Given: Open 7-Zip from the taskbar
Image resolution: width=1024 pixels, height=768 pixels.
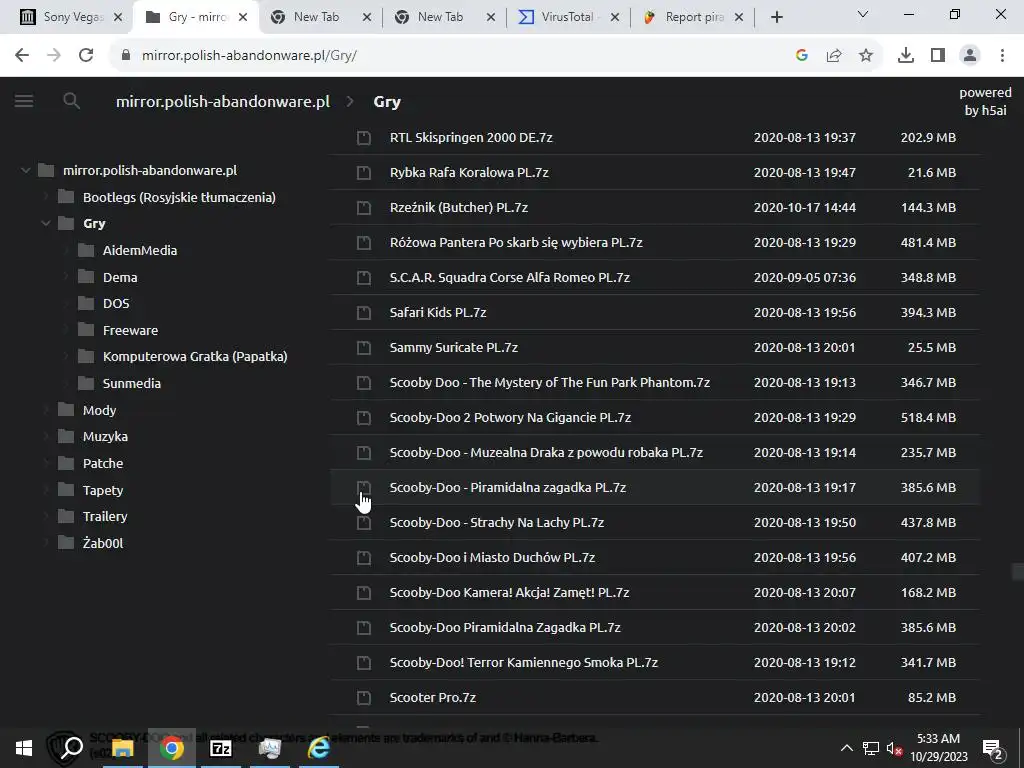Looking at the screenshot, I should (x=221, y=748).
